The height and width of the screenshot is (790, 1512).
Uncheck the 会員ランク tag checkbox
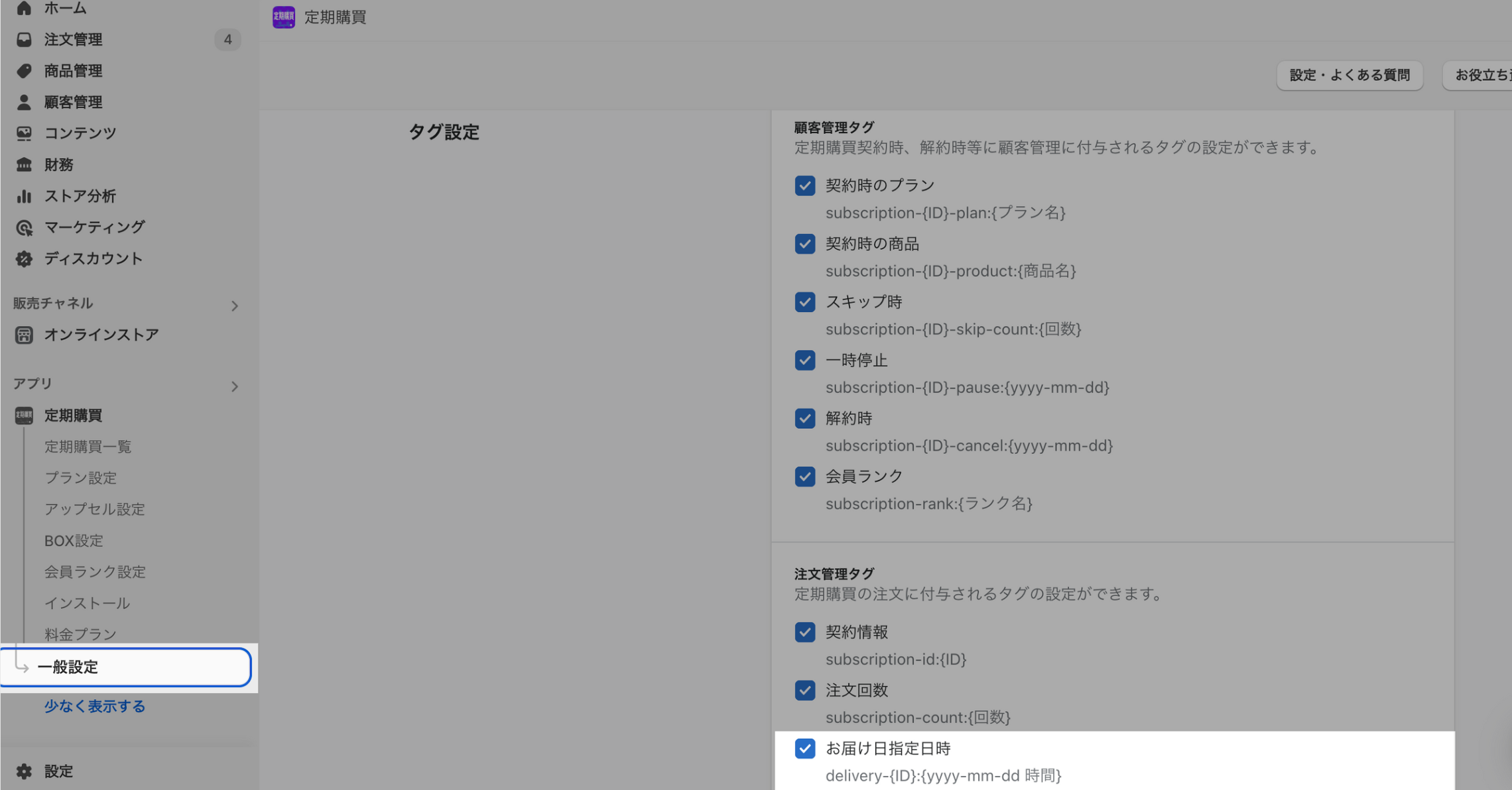pos(804,477)
